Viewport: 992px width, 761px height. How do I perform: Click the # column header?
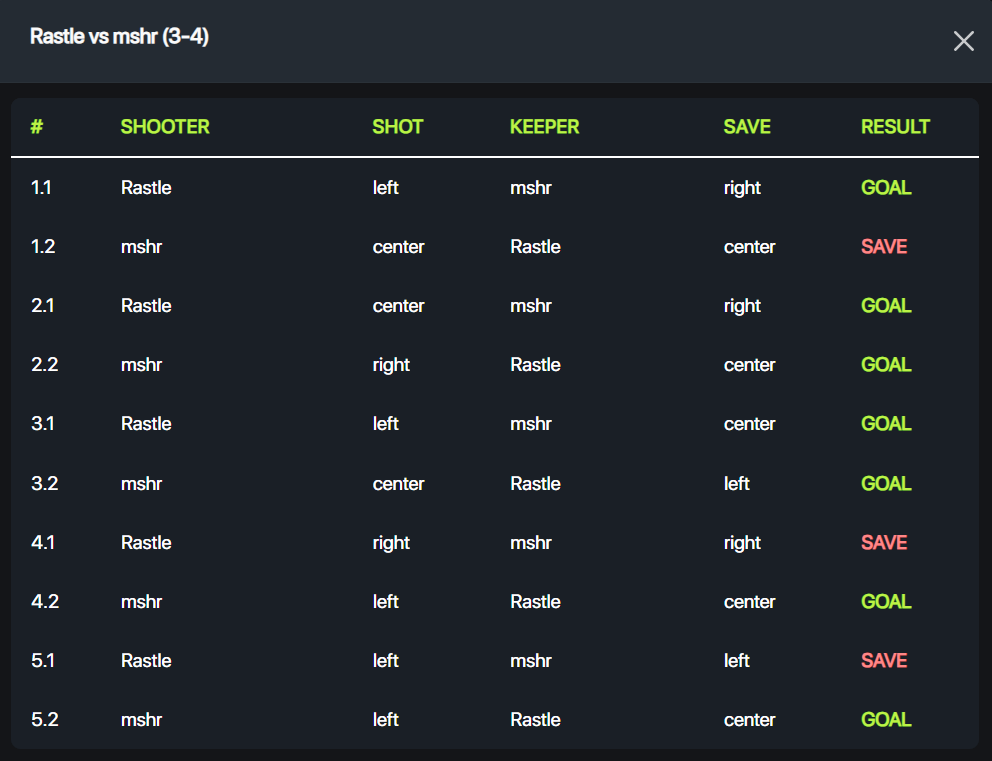click(x=37, y=127)
